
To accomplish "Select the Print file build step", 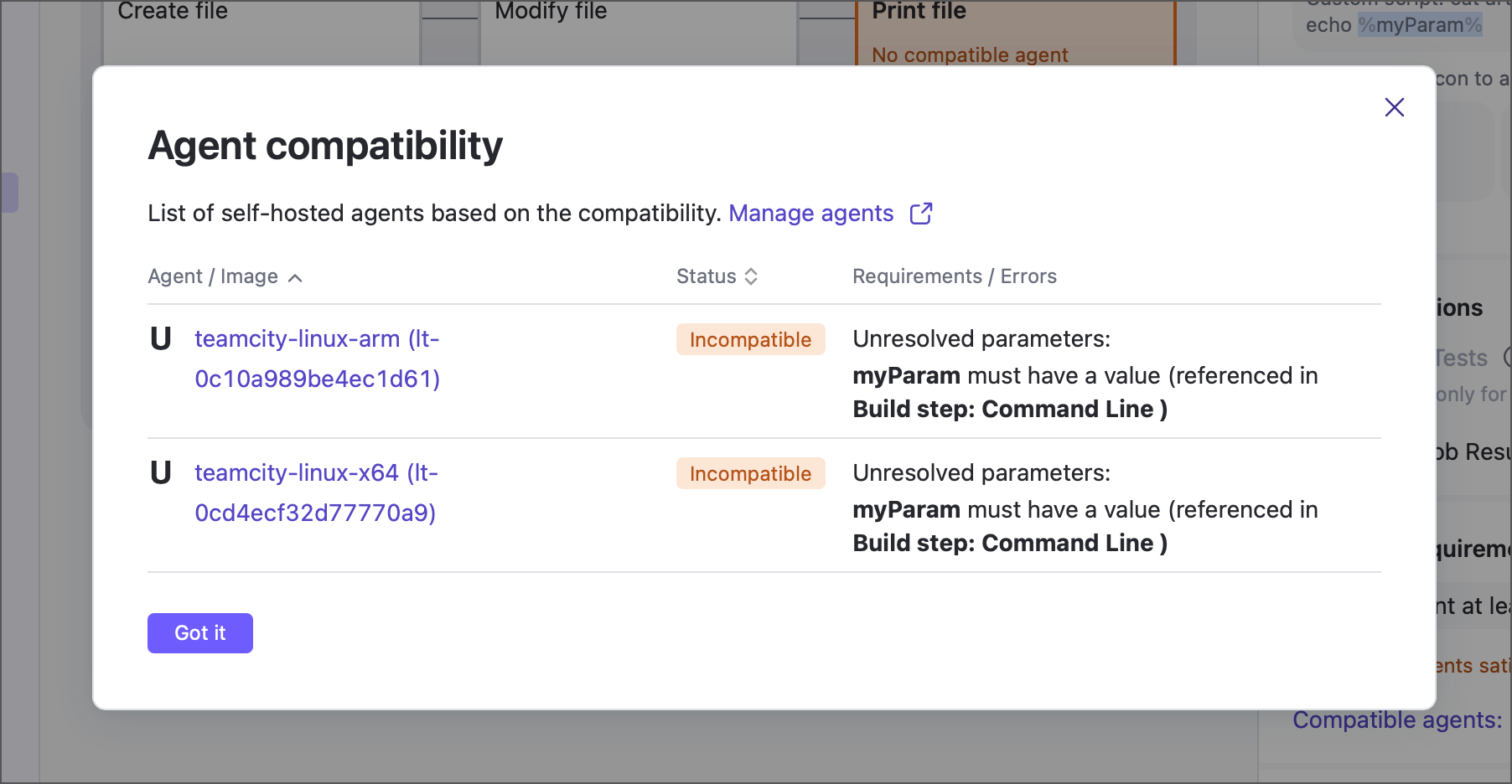I will (x=919, y=12).
